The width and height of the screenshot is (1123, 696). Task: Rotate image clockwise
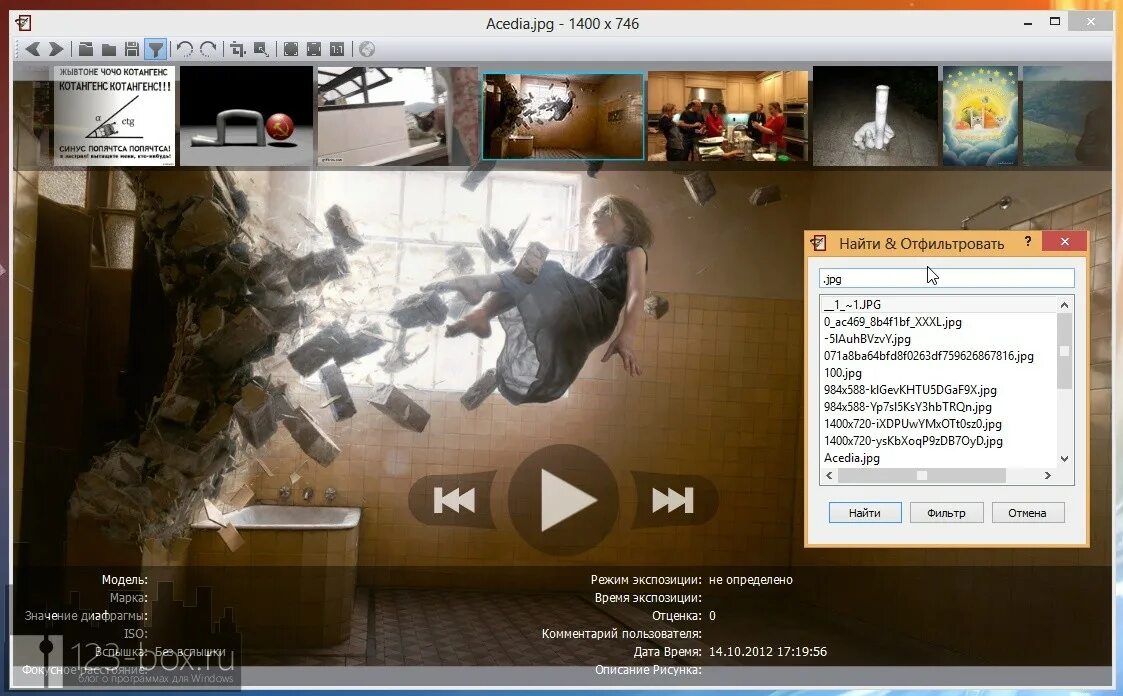tap(208, 49)
